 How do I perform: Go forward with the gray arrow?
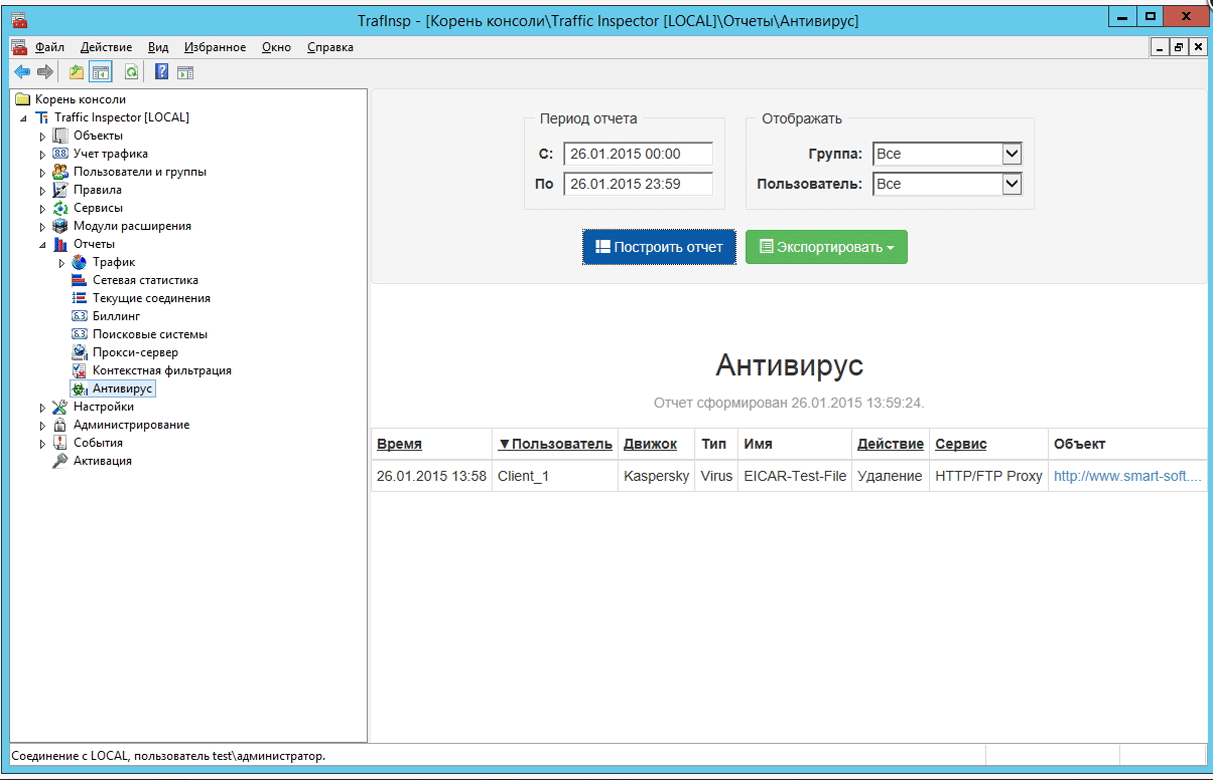(45, 72)
